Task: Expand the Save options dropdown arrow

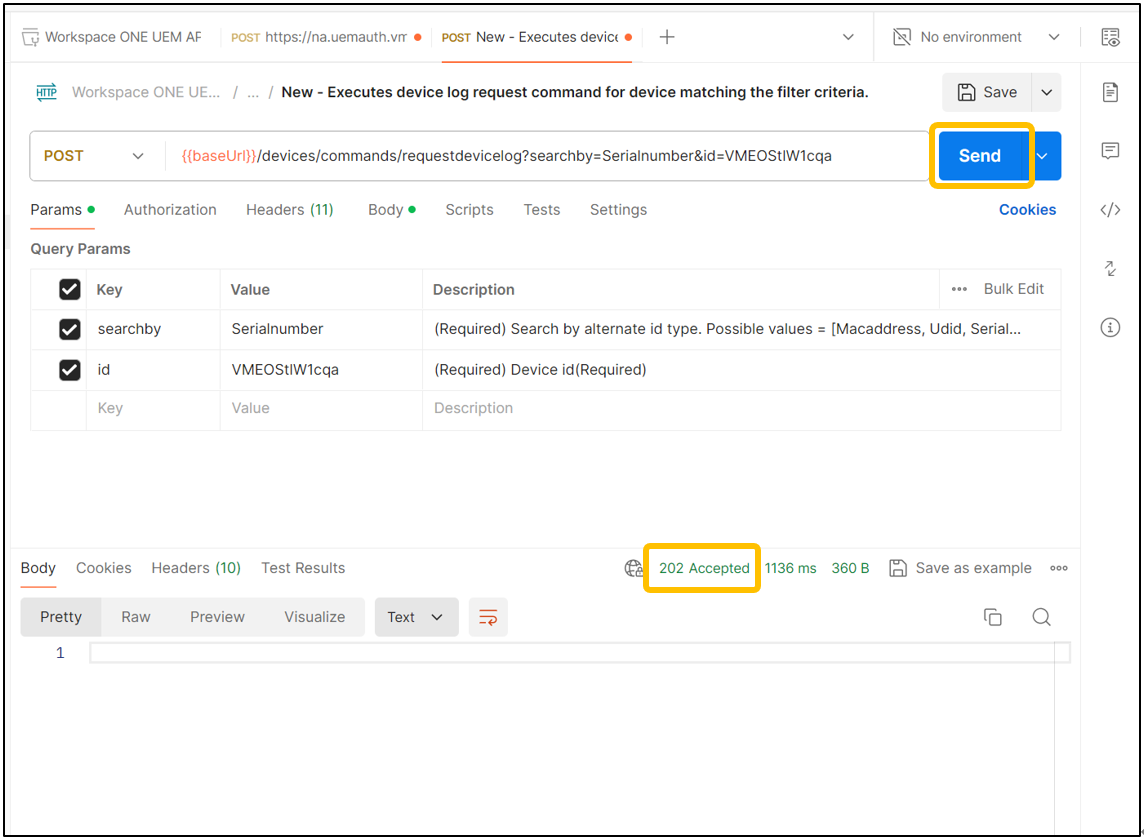Action: 1046,93
